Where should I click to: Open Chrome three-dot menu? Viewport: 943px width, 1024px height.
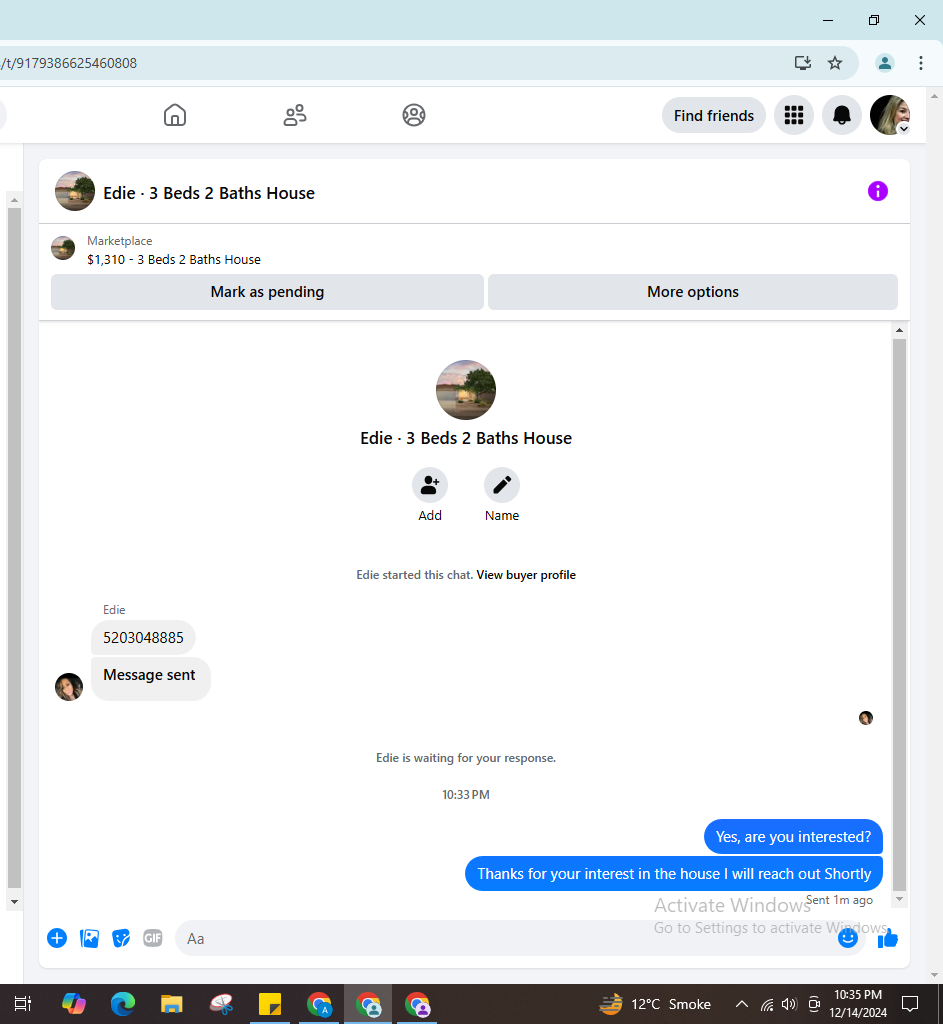pyautogui.click(x=921, y=63)
